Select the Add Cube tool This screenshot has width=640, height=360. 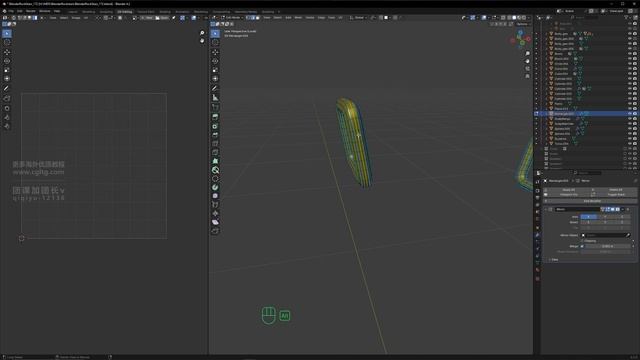215,107
